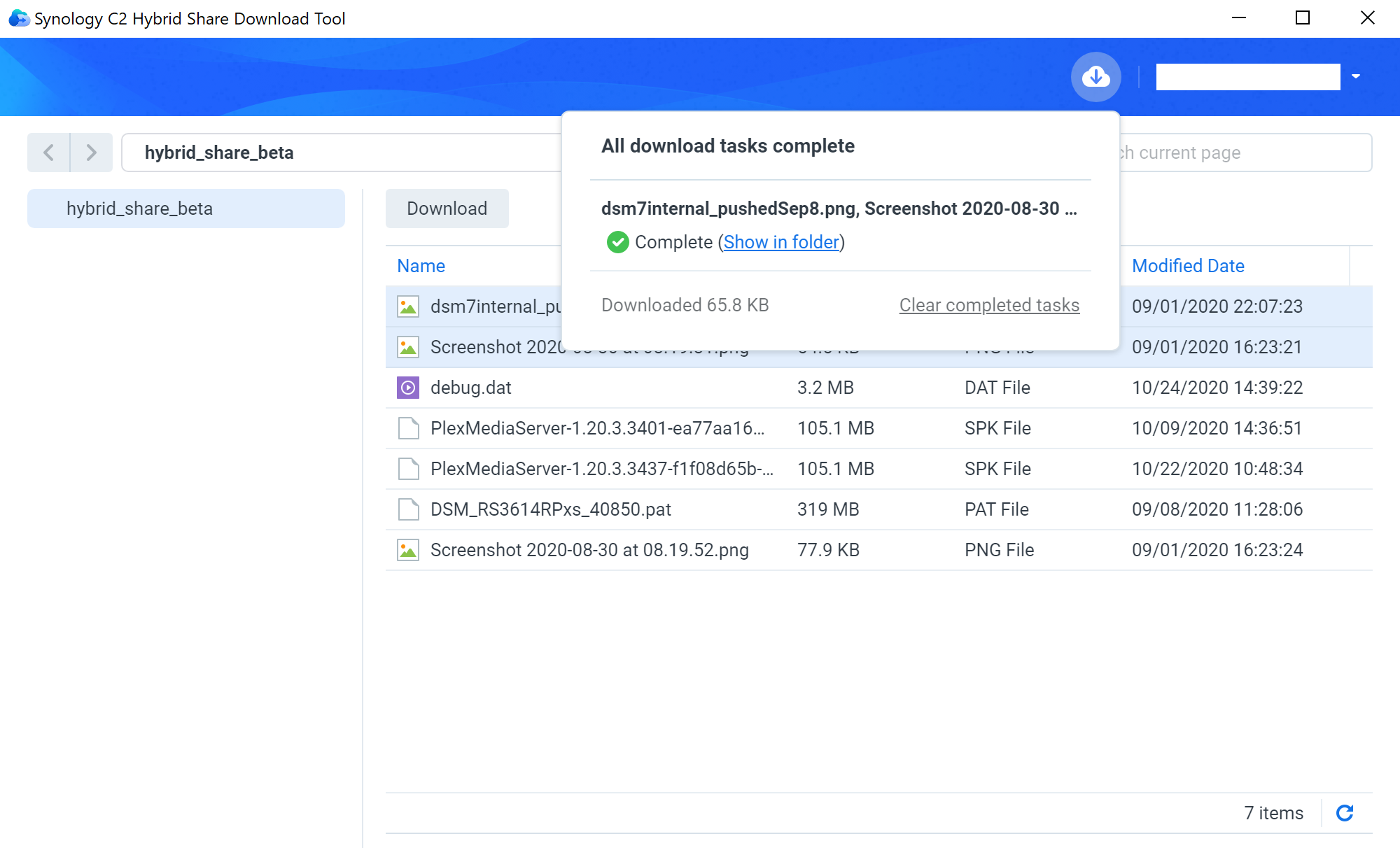Open Show in folder link
Image resolution: width=1400 pixels, height=848 pixels.
pyautogui.click(x=781, y=242)
